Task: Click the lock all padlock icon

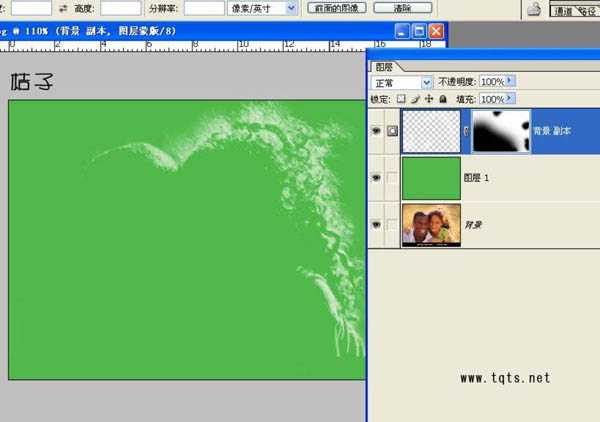Action: [443, 99]
